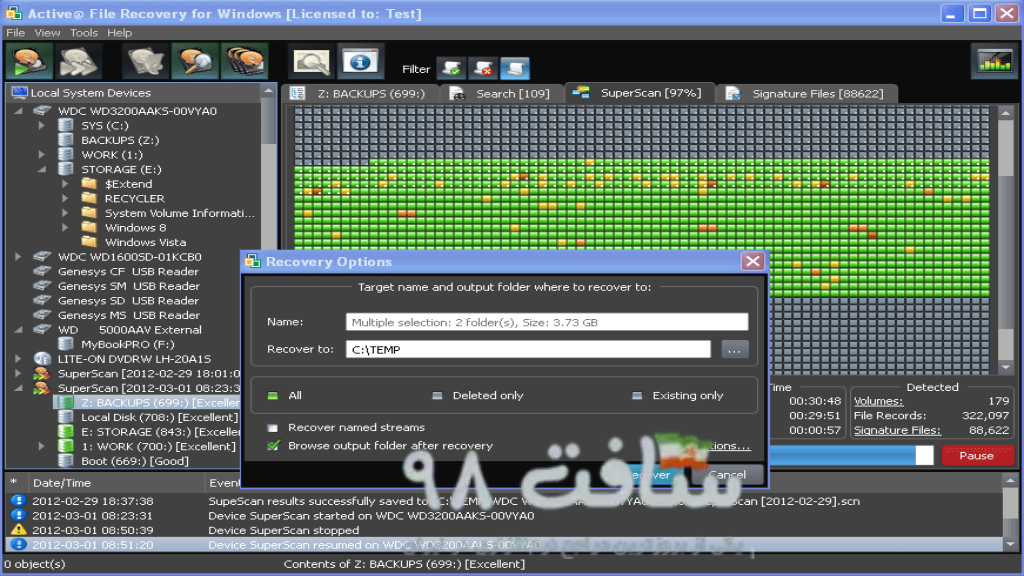Collapse the STORAGE (E:) volume
Image resolution: width=1024 pixels, height=576 pixels.
coord(42,169)
